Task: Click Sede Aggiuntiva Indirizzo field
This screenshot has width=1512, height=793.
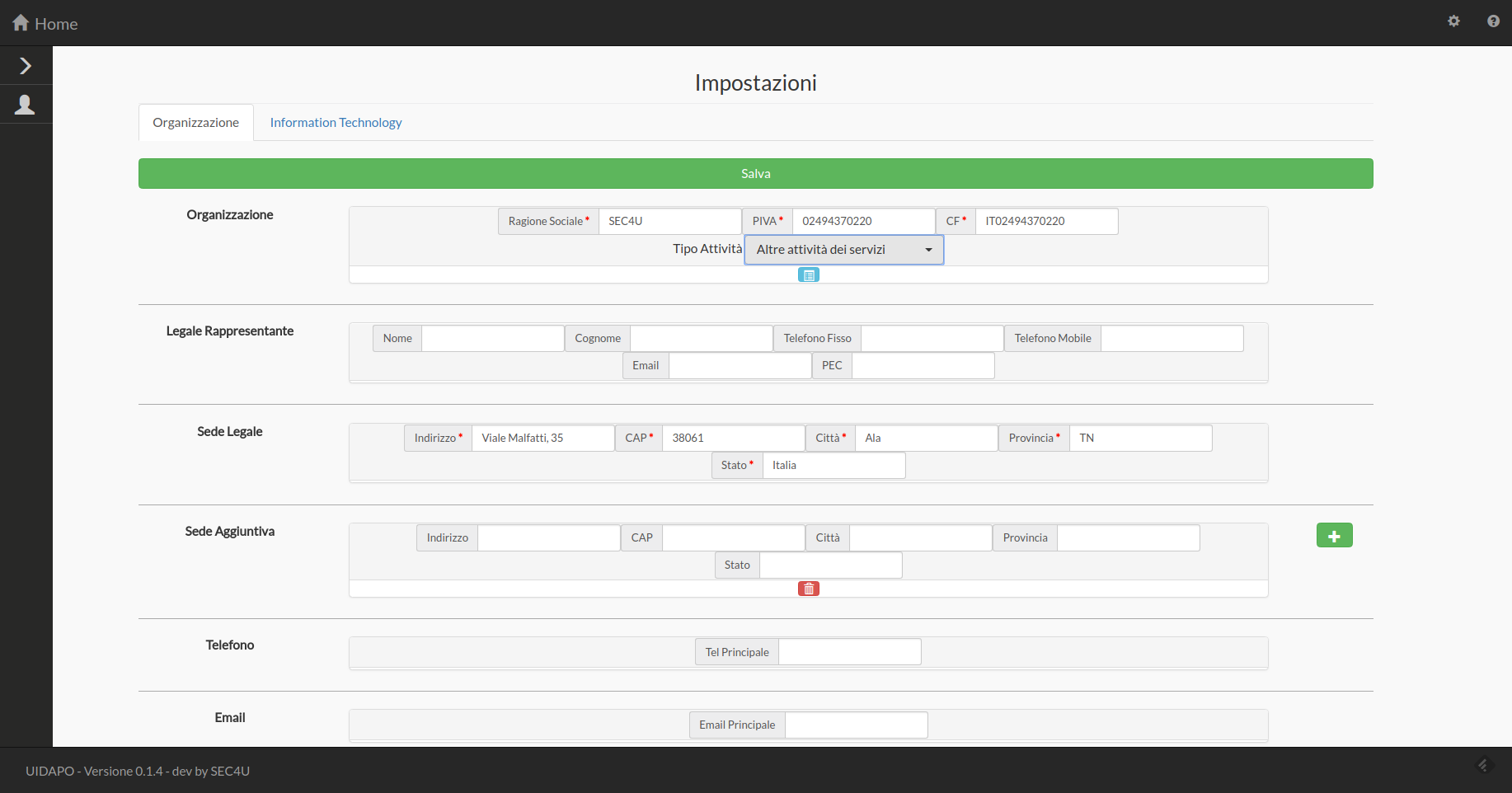Action: click(549, 538)
